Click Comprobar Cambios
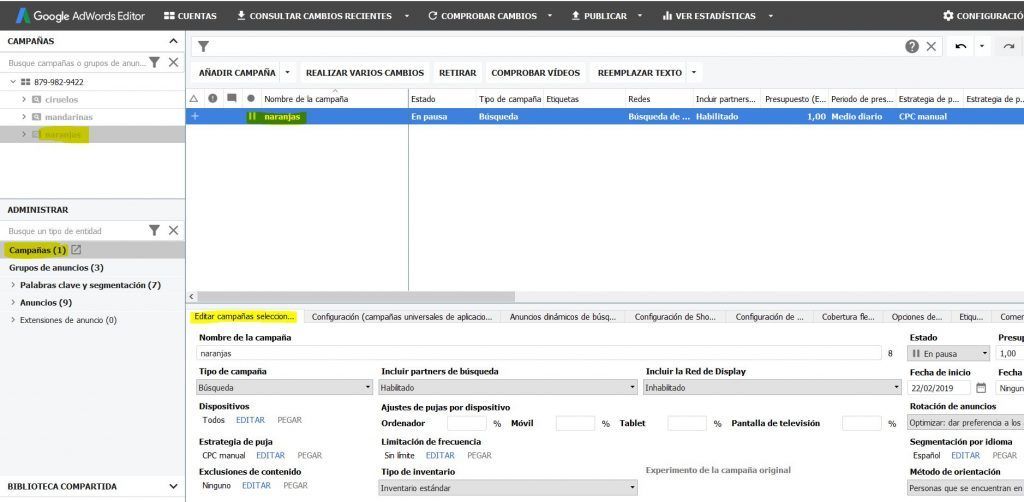This screenshot has width=1024, height=502. [x=482, y=16]
